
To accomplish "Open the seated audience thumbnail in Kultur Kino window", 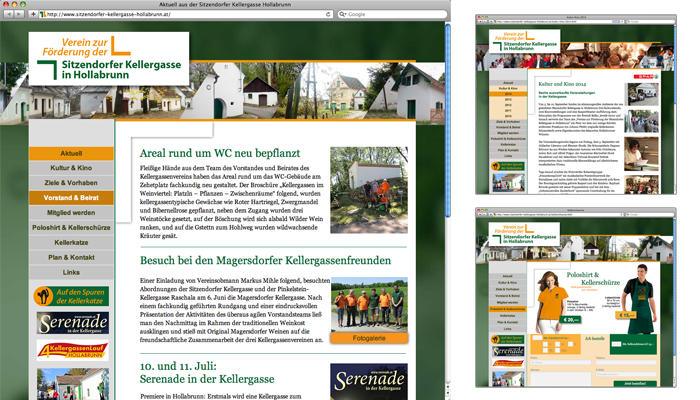I will click(642, 184).
